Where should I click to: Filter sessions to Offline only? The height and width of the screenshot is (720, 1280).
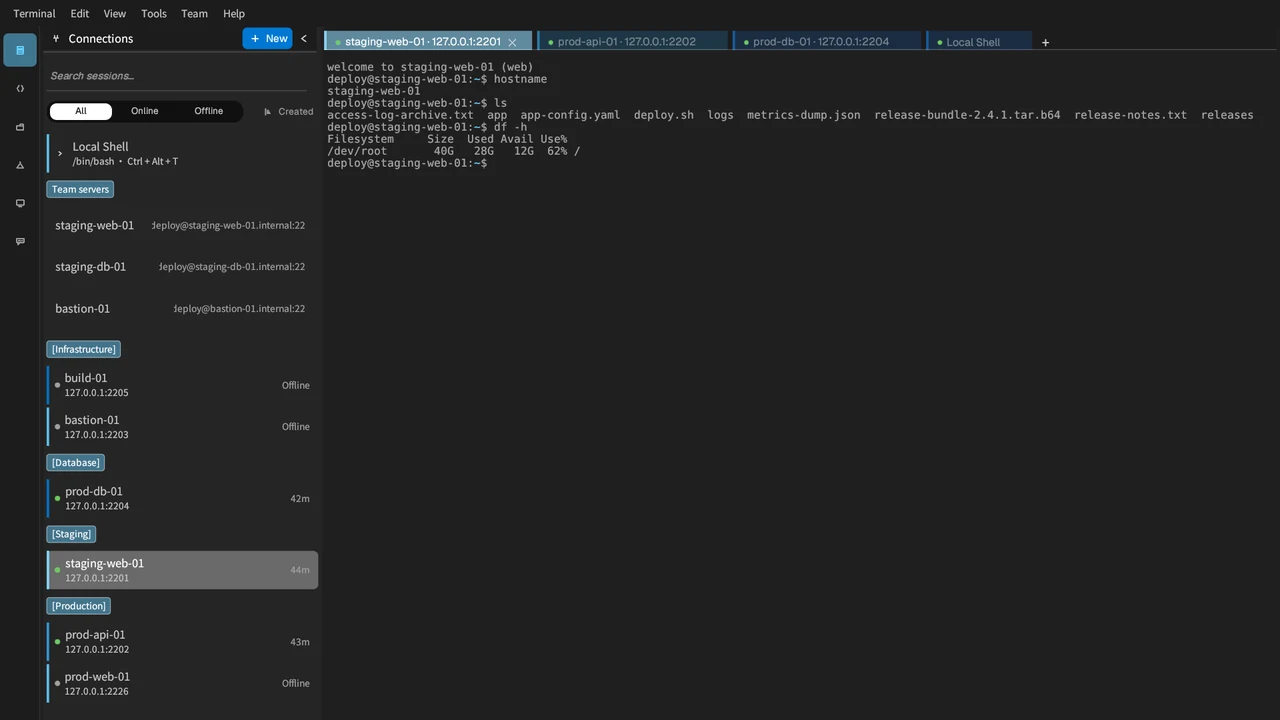point(208,111)
